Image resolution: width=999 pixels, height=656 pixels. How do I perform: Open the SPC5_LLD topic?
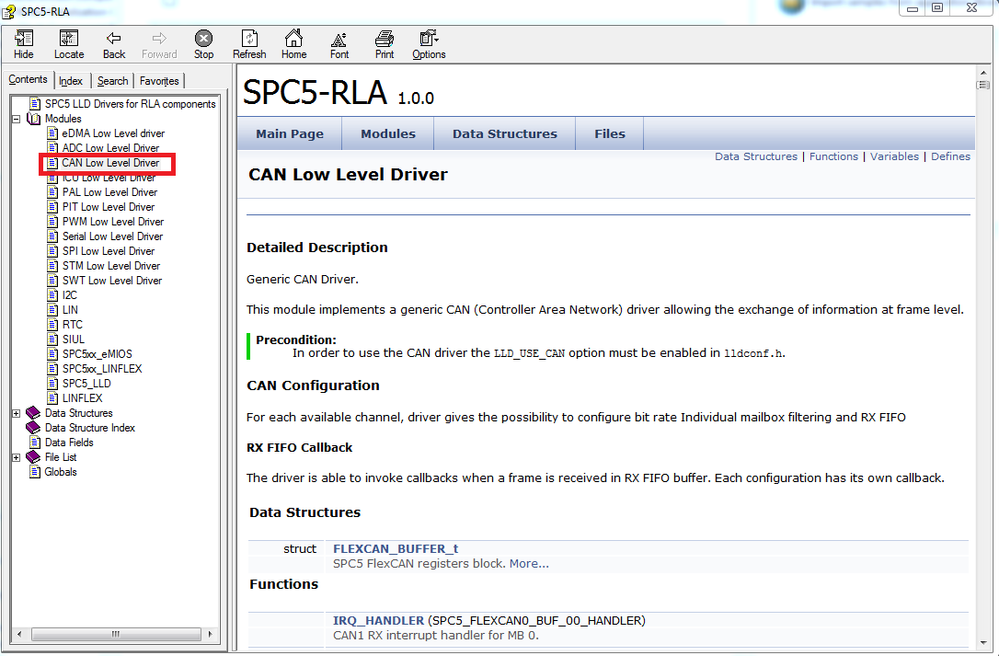point(86,383)
